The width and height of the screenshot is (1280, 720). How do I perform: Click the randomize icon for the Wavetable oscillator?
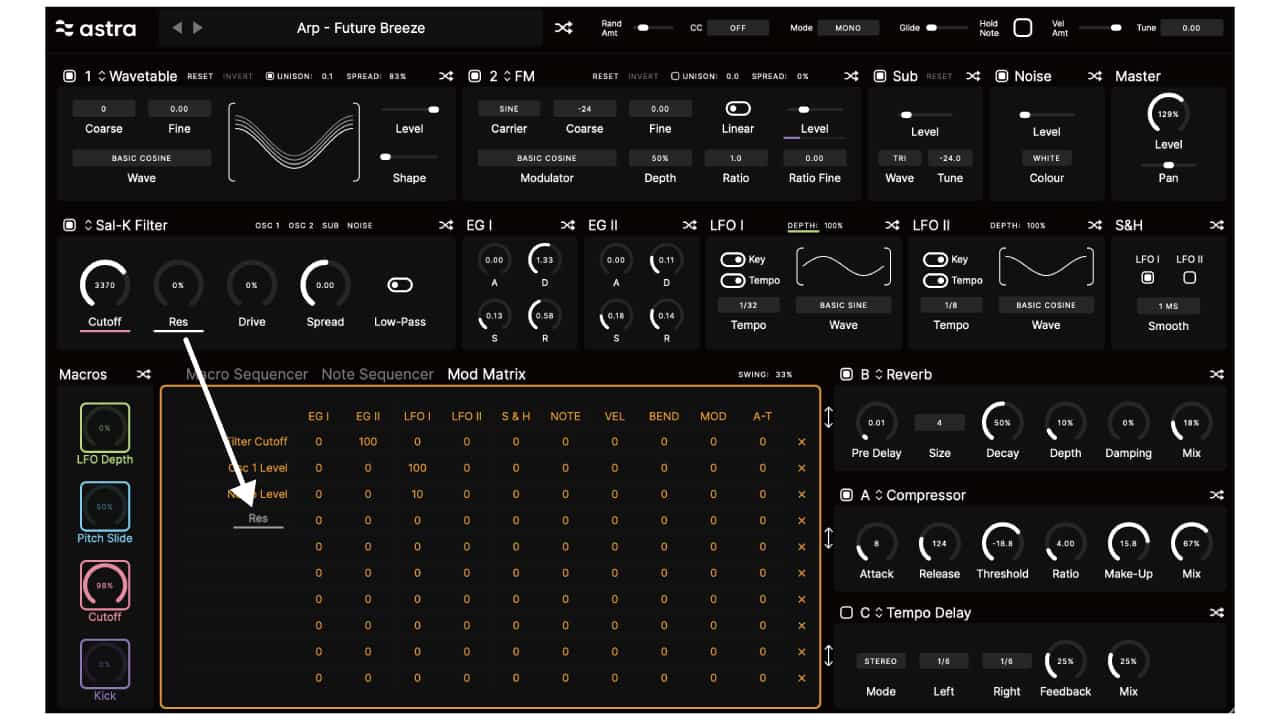tap(446, 75)
